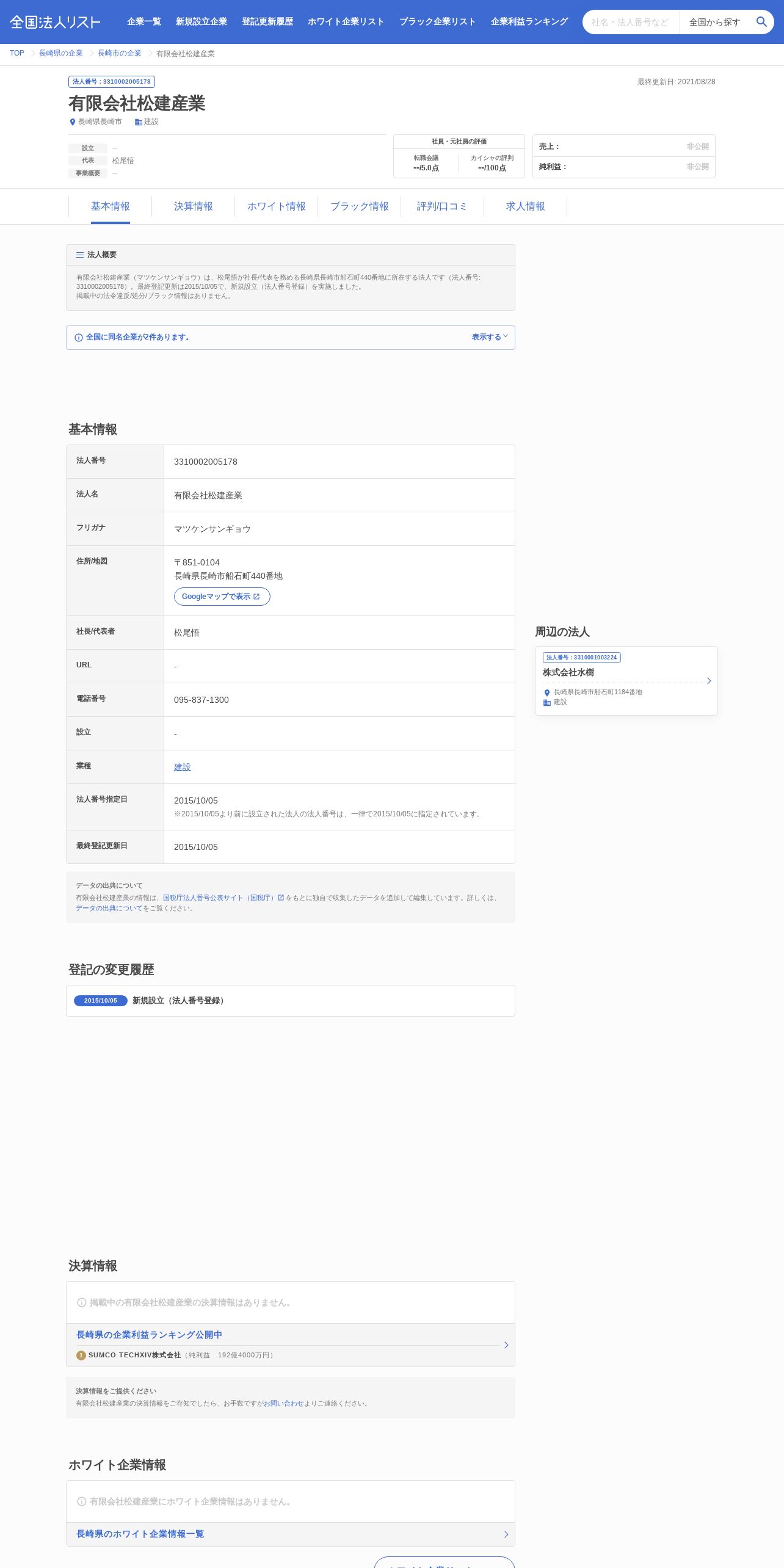Click the info icon in 同名企業 notice
Image resolution: width=784 pixels, height=1568 pixels.
79,338
